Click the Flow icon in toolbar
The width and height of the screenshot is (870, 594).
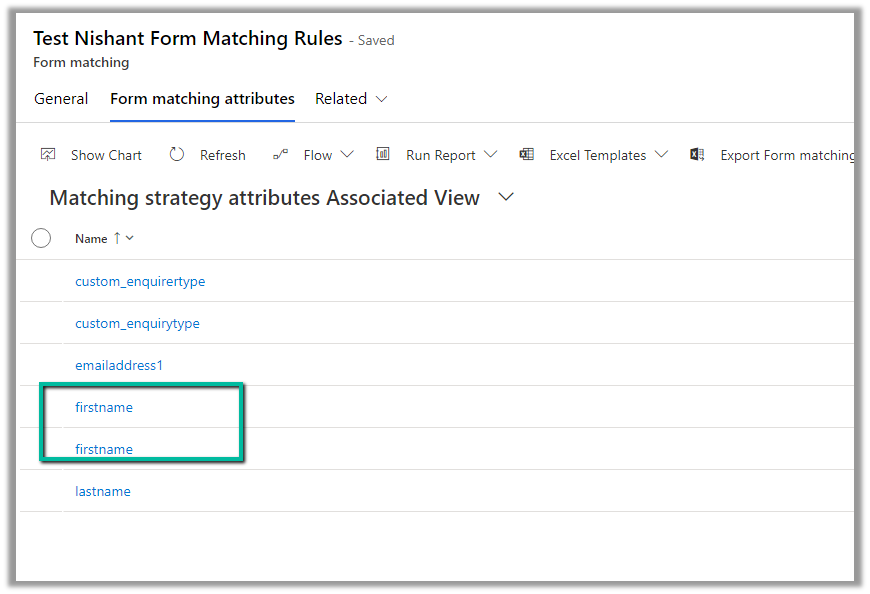(x=280, y=154)
